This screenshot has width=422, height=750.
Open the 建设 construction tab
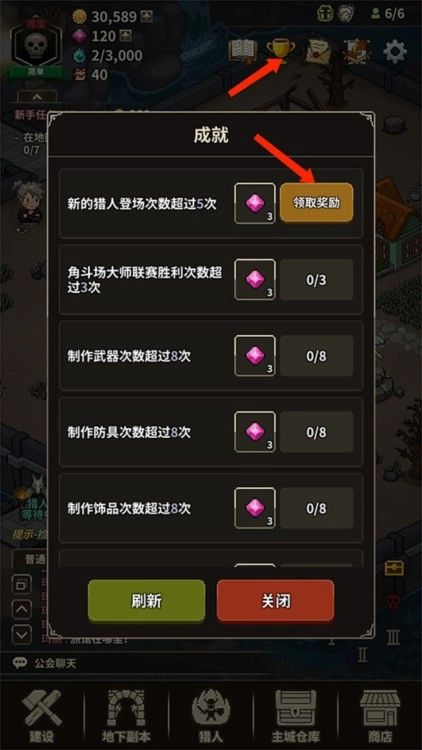tap(42, 716)
